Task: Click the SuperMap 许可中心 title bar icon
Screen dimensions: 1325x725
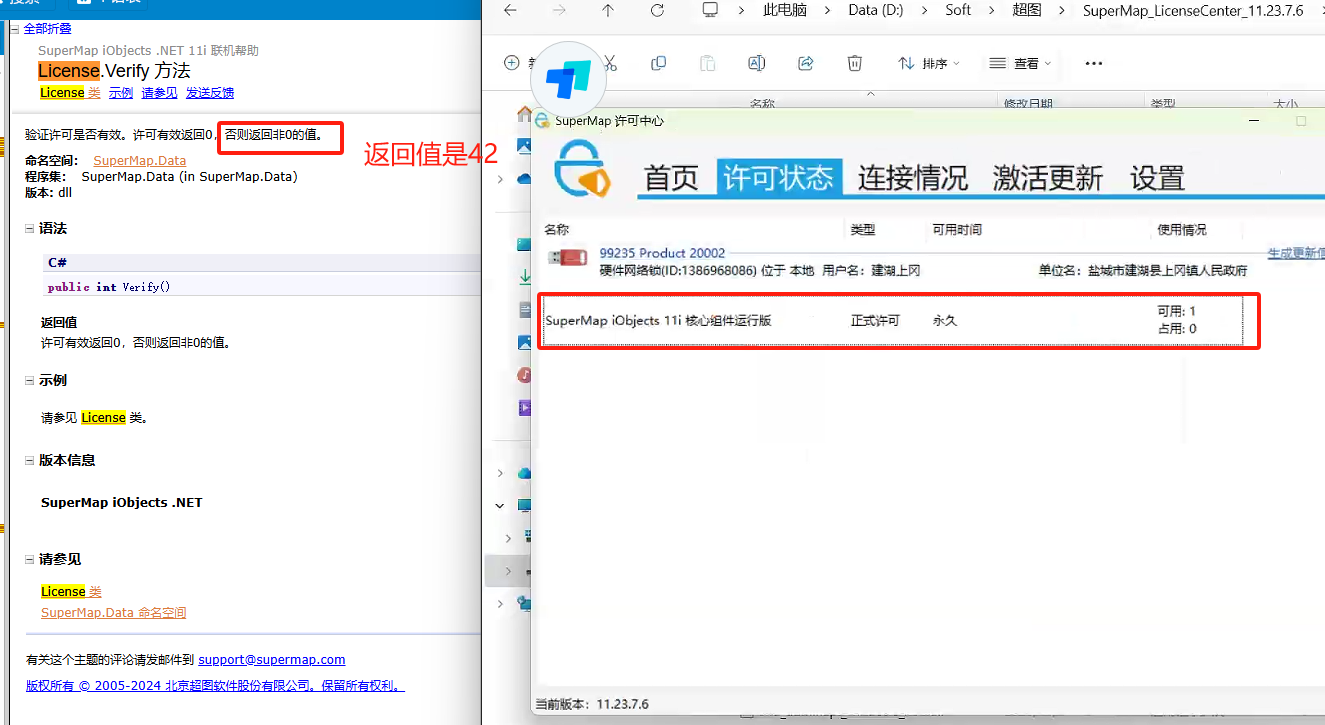Action: point(543,120)
